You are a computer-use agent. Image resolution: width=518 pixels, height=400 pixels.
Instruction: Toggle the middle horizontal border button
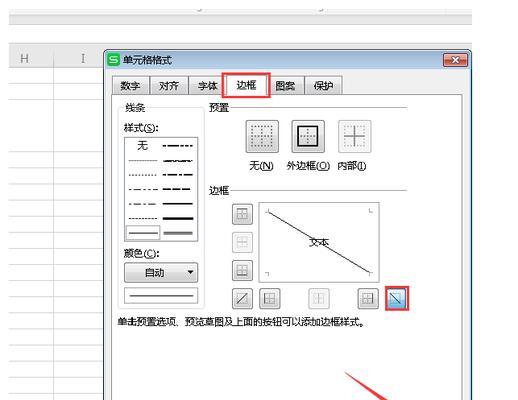[242, 242]
